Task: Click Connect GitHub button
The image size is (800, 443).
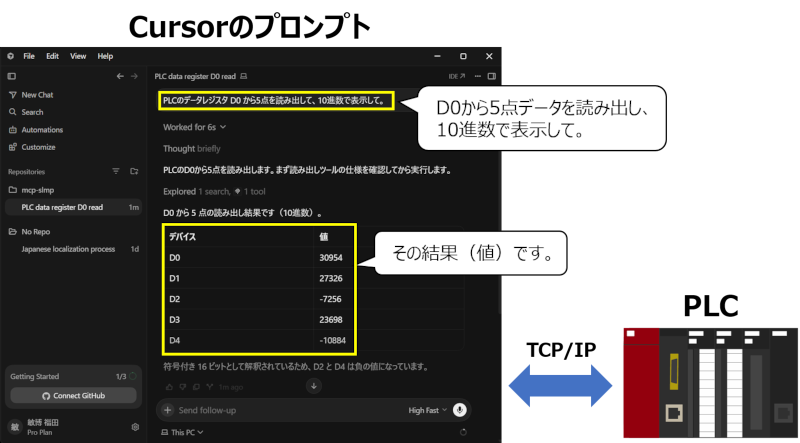Action: [73, 396]
